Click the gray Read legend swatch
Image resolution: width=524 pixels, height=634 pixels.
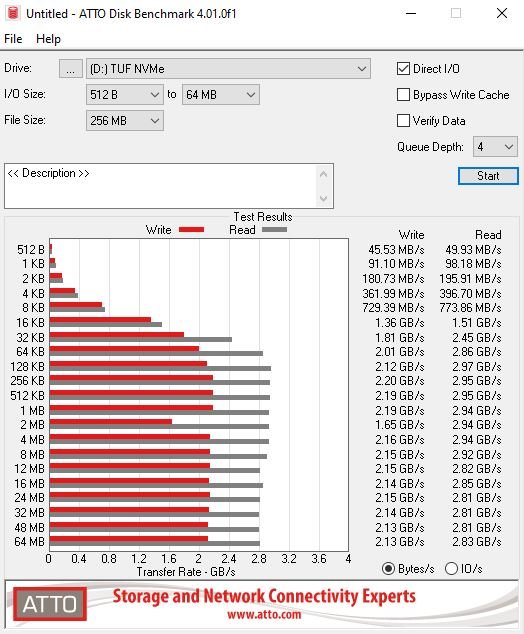coord(274,230)
